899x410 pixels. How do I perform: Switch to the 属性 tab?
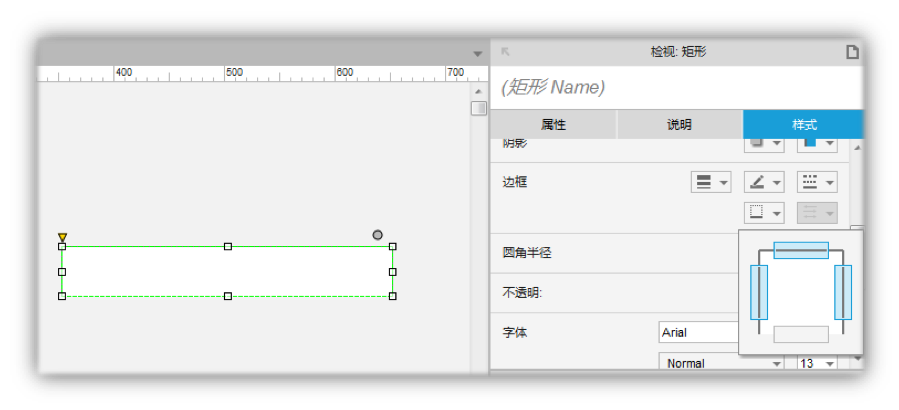553,124
